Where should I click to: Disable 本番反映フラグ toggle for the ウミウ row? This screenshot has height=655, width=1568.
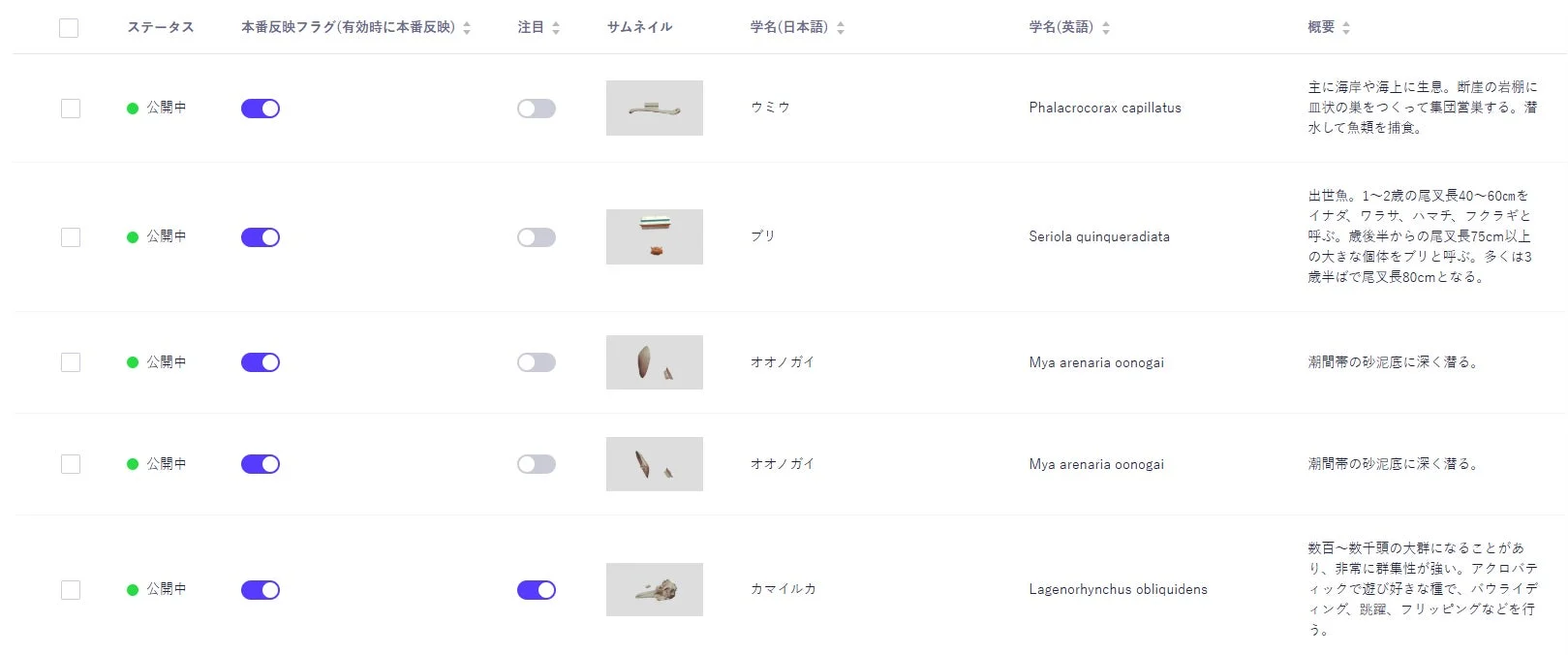(260, 108)
